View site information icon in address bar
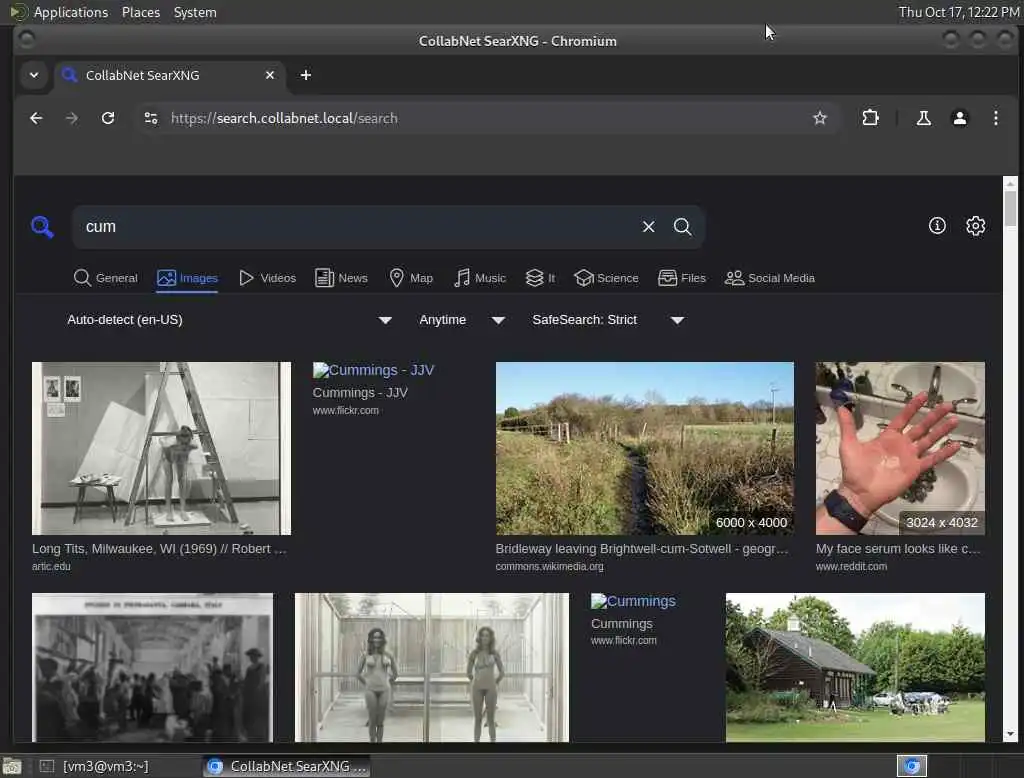 coord(151,118)
